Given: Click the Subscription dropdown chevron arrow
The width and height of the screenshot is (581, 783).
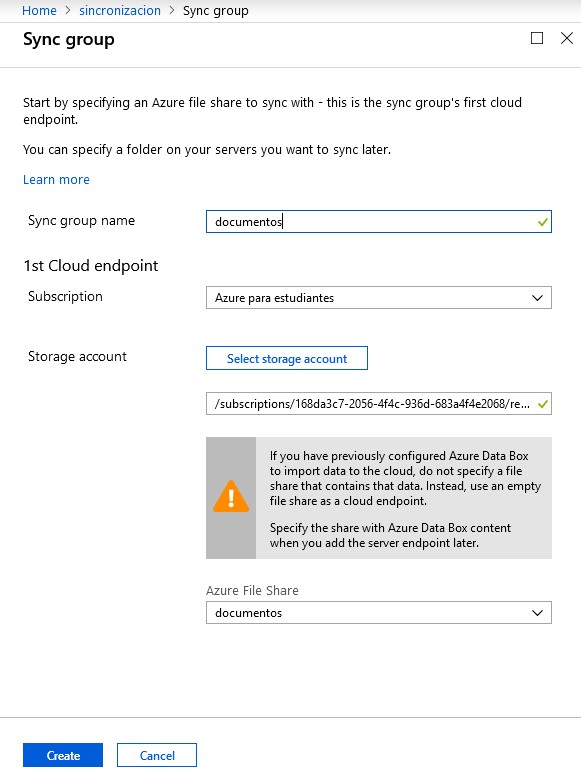Looking at the screenshot, I should 538,298.
